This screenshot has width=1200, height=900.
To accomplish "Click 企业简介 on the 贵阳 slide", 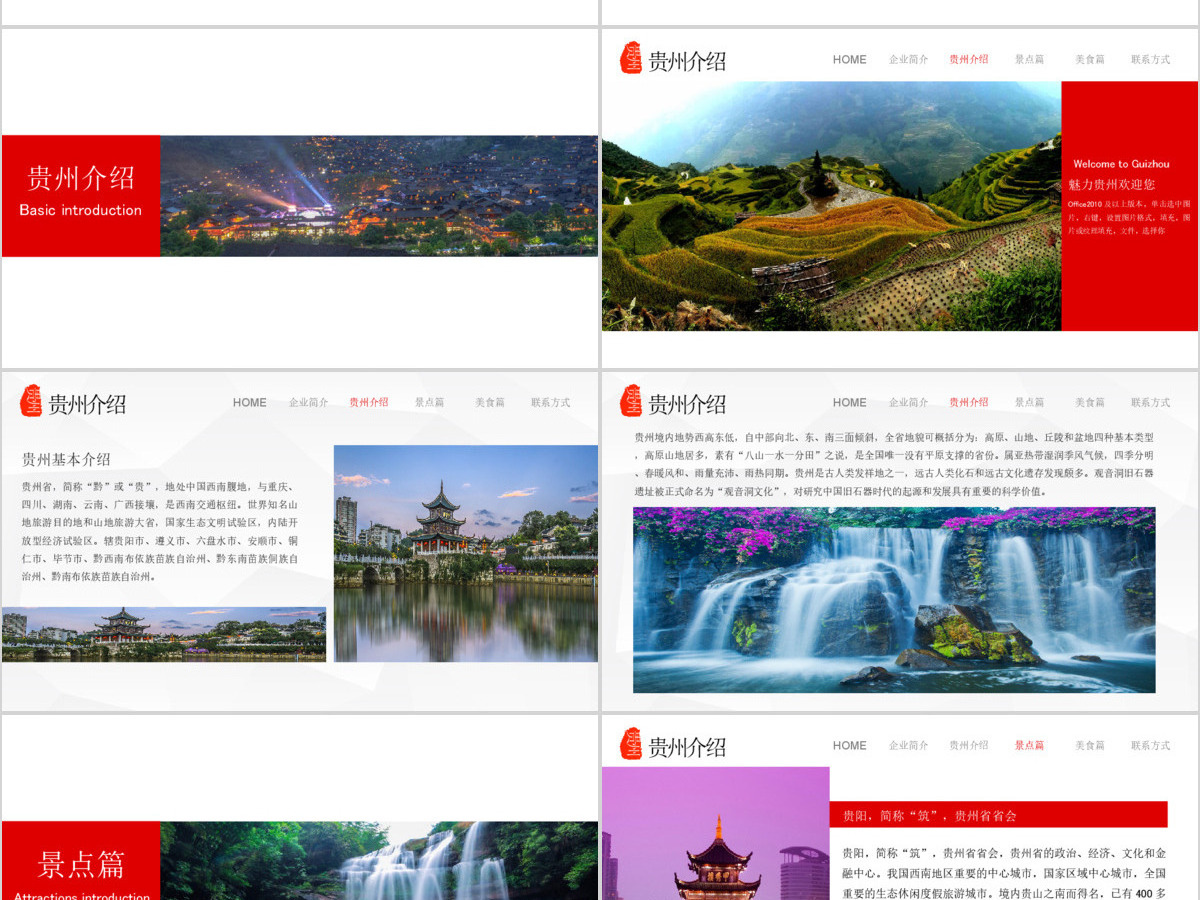I will [x=909, y=745].
